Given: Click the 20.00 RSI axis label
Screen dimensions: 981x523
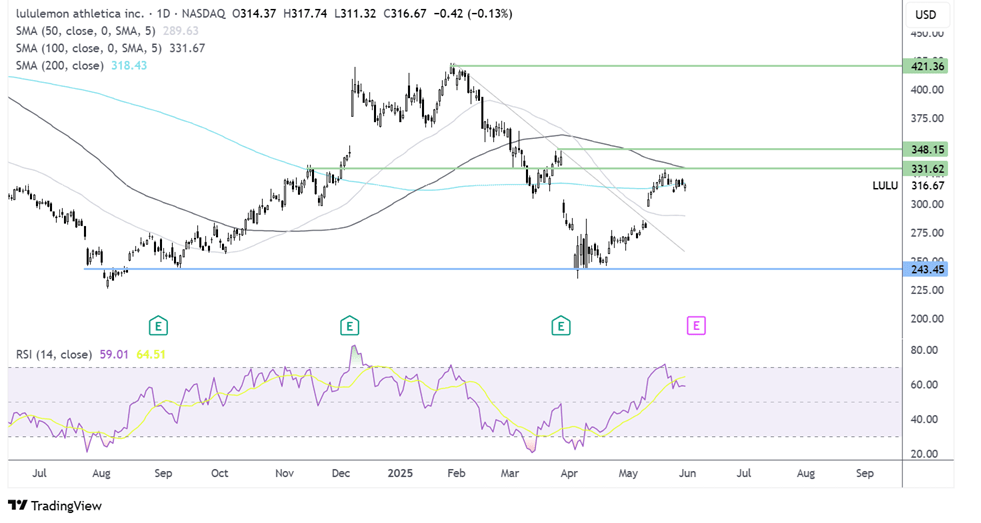Looking at the screenshot, I should [924, 454].
